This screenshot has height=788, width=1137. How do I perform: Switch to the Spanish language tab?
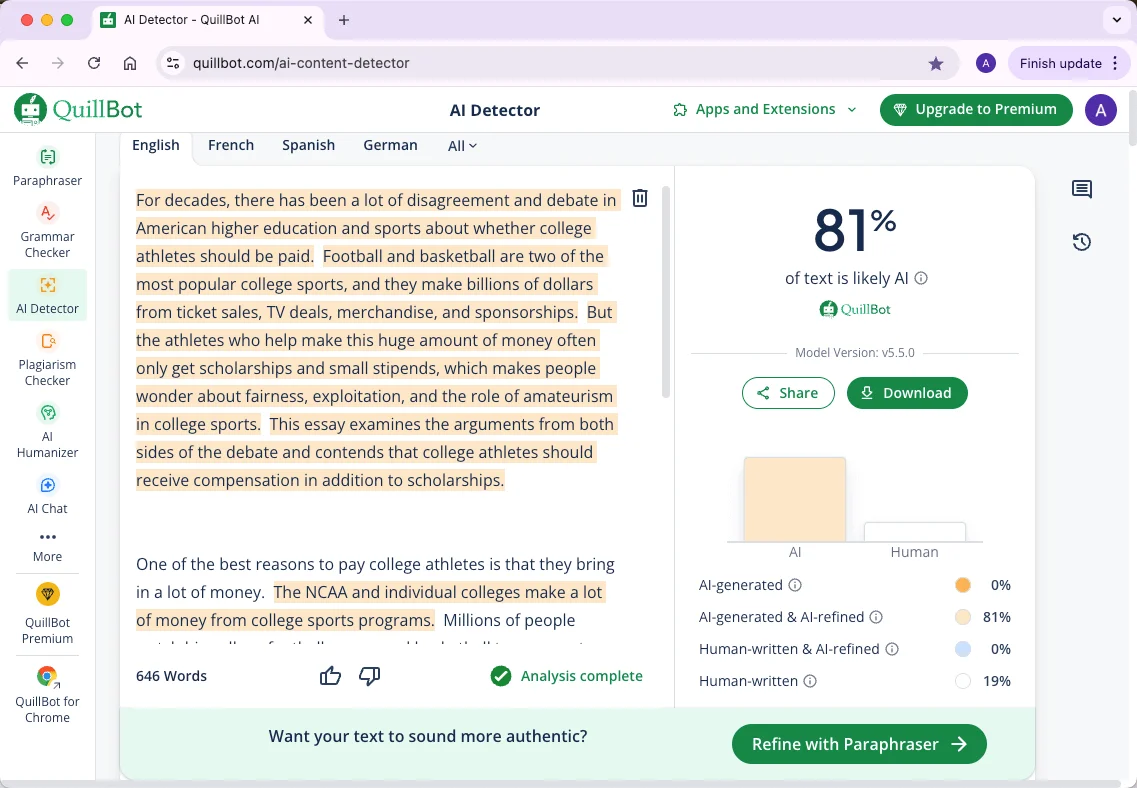[308, 145]
